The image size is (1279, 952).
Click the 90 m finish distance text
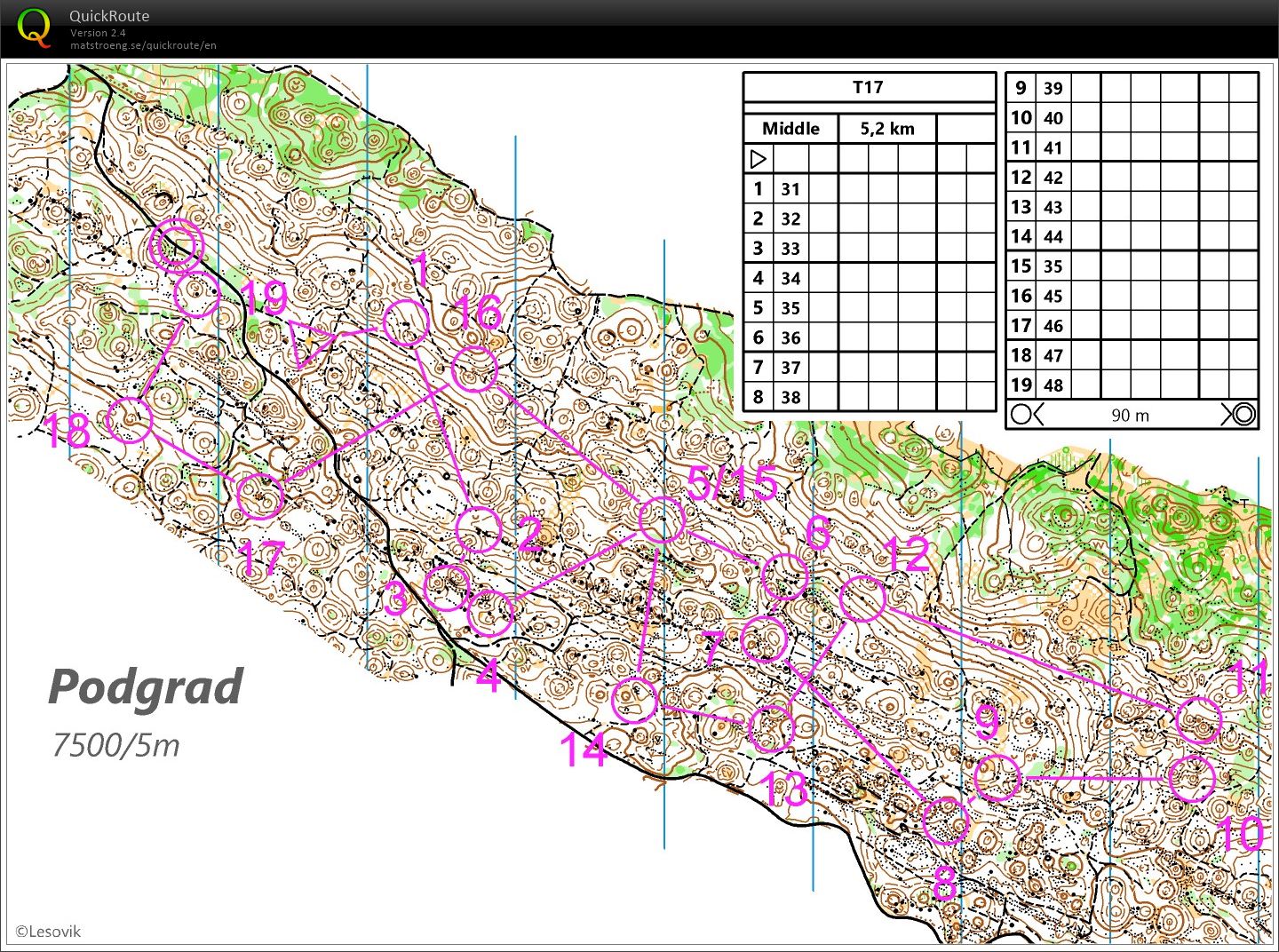point(1130,416)
